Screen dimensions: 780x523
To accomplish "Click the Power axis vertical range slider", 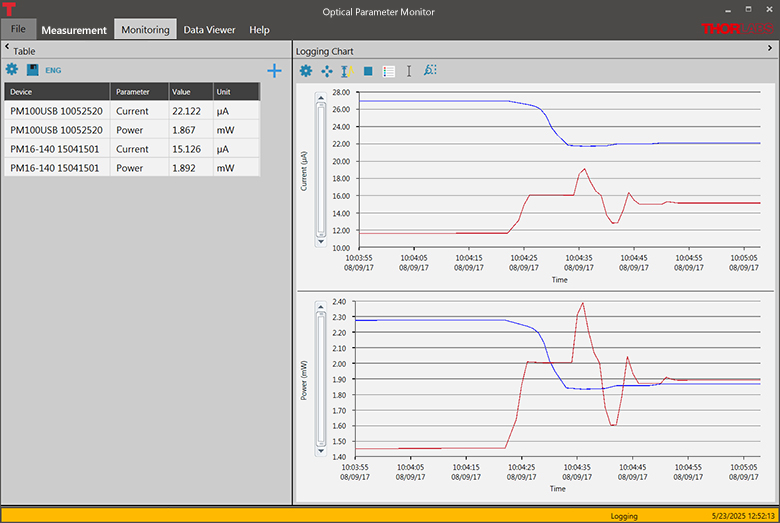I will [x=321, y=377].
